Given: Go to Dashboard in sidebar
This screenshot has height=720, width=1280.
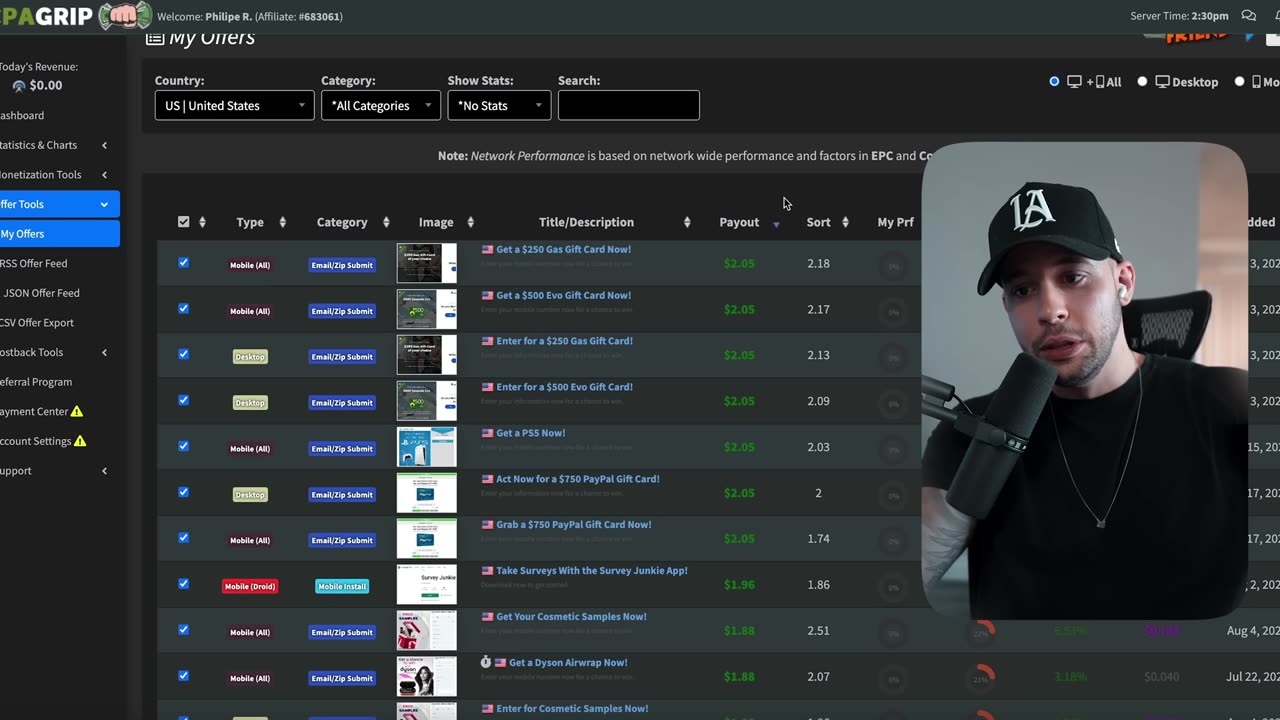Looking at the screenshot, I should point(22,115).
